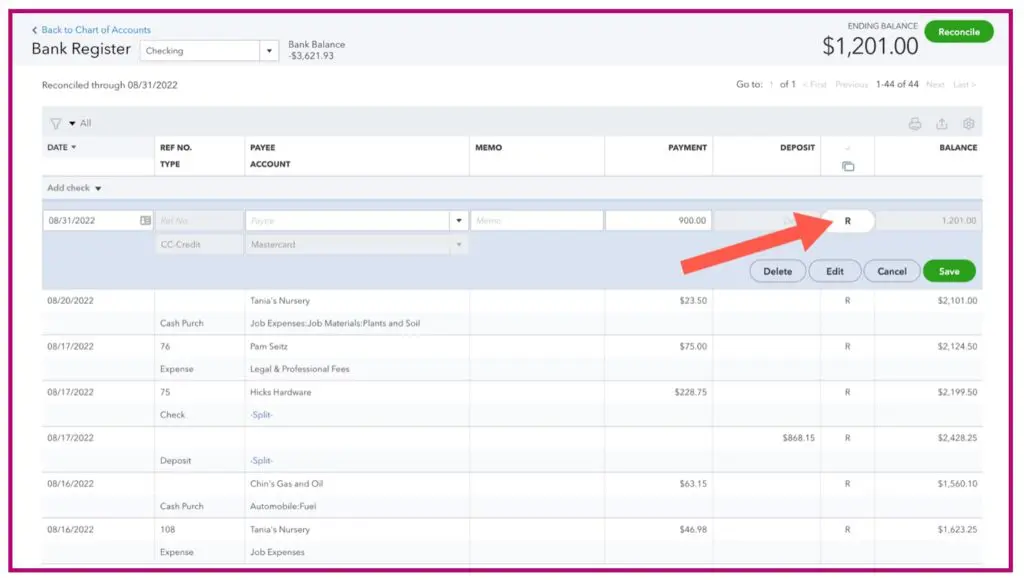This screenshot has width=1024, height=580.
Task: Select the Pam Seitz payee cell
Action: pyautogui.click(x=268, y=347)
